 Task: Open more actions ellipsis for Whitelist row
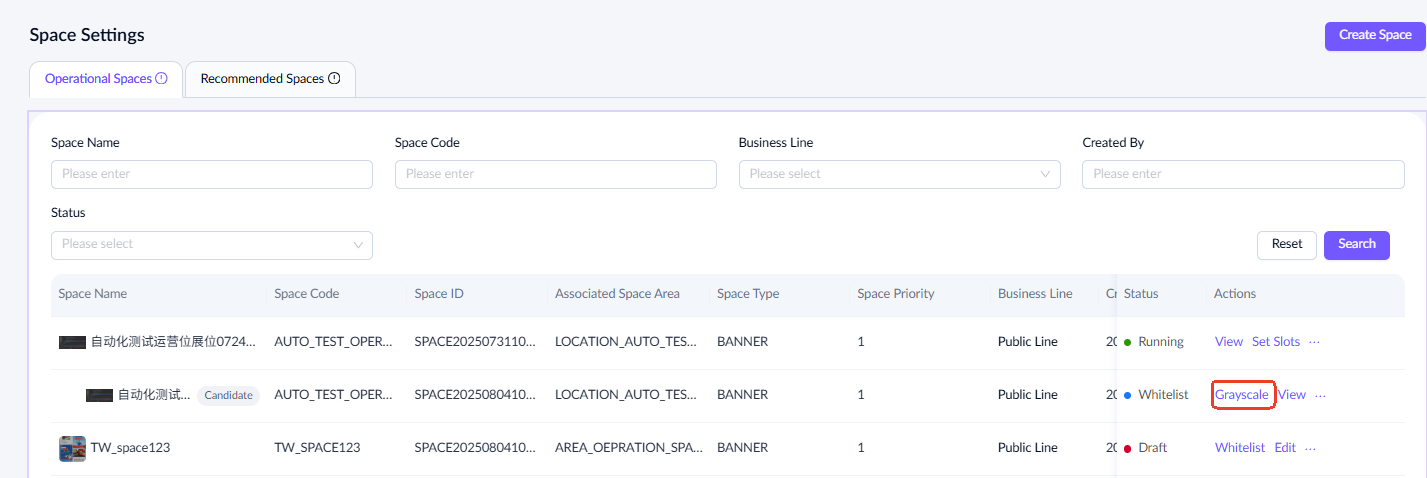click(x=1320, y=395)
